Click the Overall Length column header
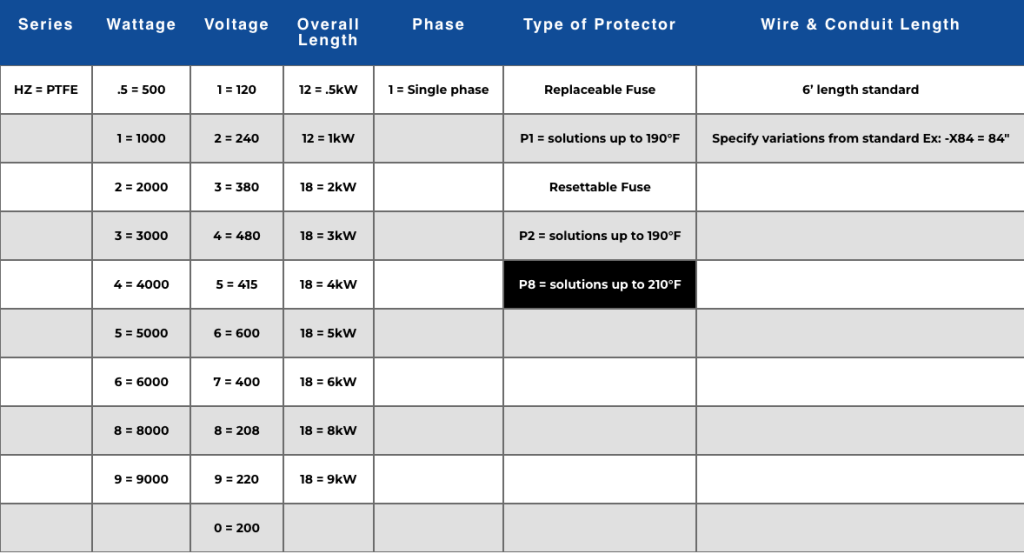 tap(328, 32)
